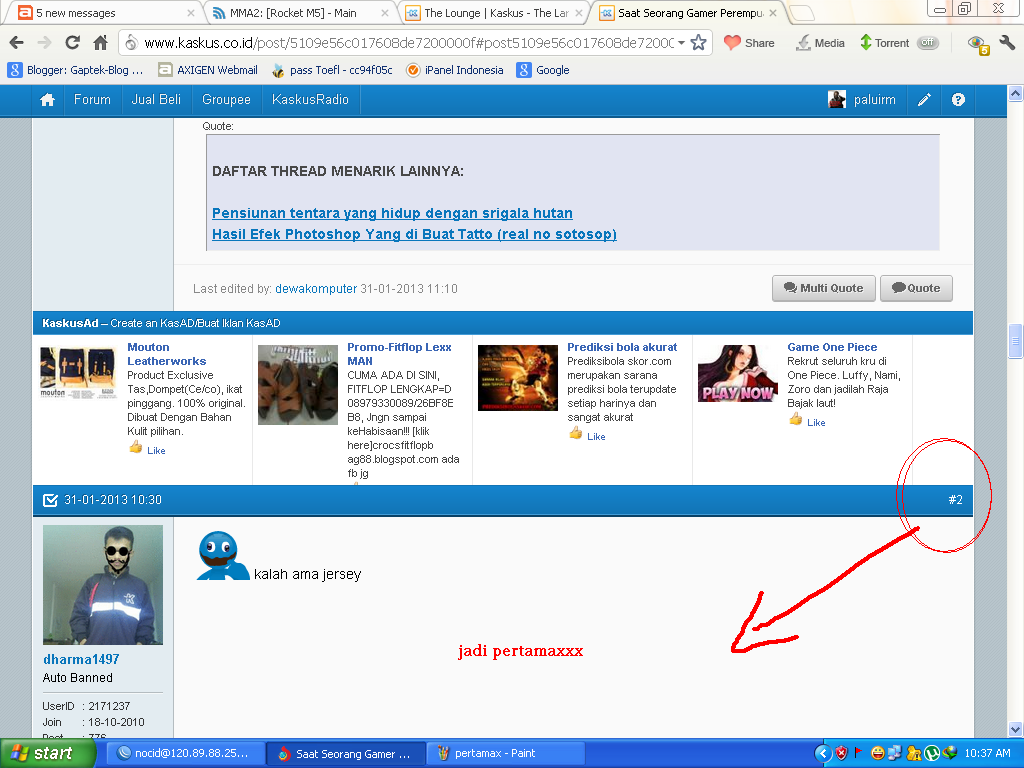Open Promo-Fitflop Lexx MAN ad title

coord(399,354)
